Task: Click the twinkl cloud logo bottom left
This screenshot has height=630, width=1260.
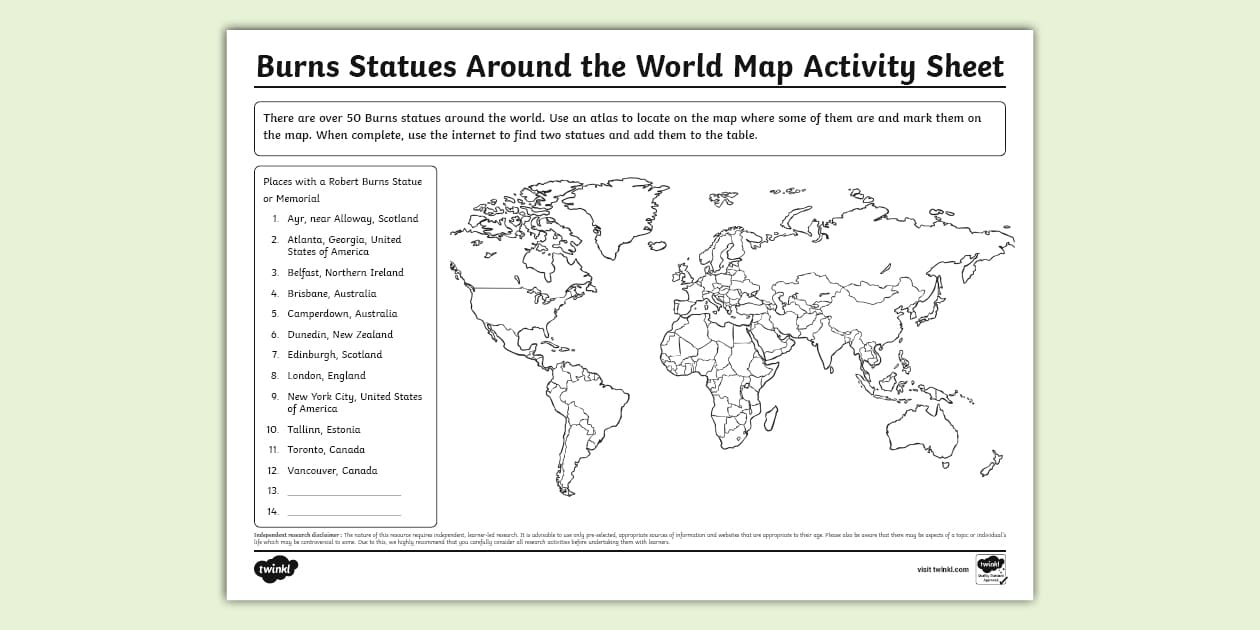Action: (277, 568)
